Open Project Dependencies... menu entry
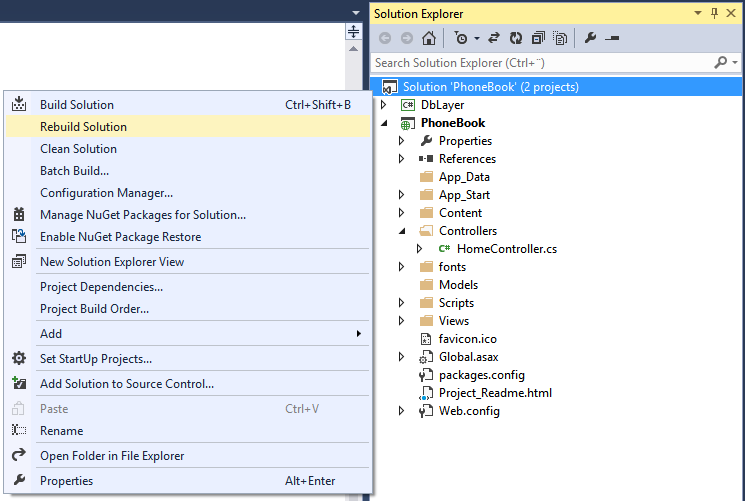 pyautogui.click(x=188, y=287)
